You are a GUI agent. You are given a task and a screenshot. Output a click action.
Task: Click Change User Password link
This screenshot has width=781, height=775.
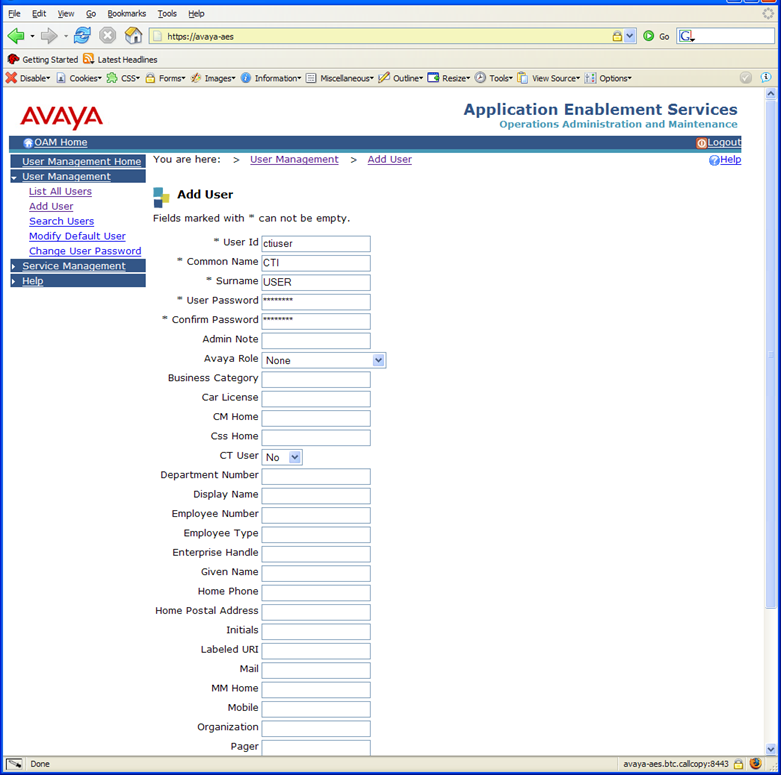[x=85, y=251]
